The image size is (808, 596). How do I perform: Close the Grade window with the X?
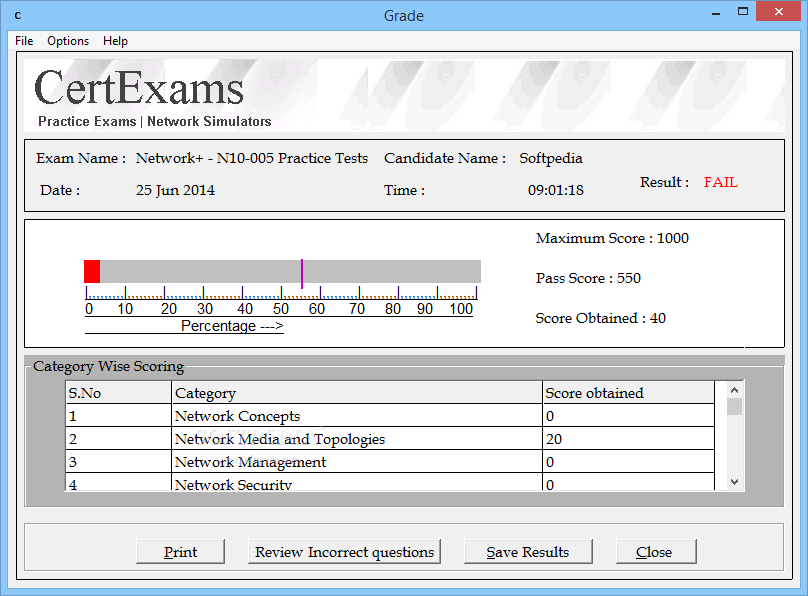779,11
